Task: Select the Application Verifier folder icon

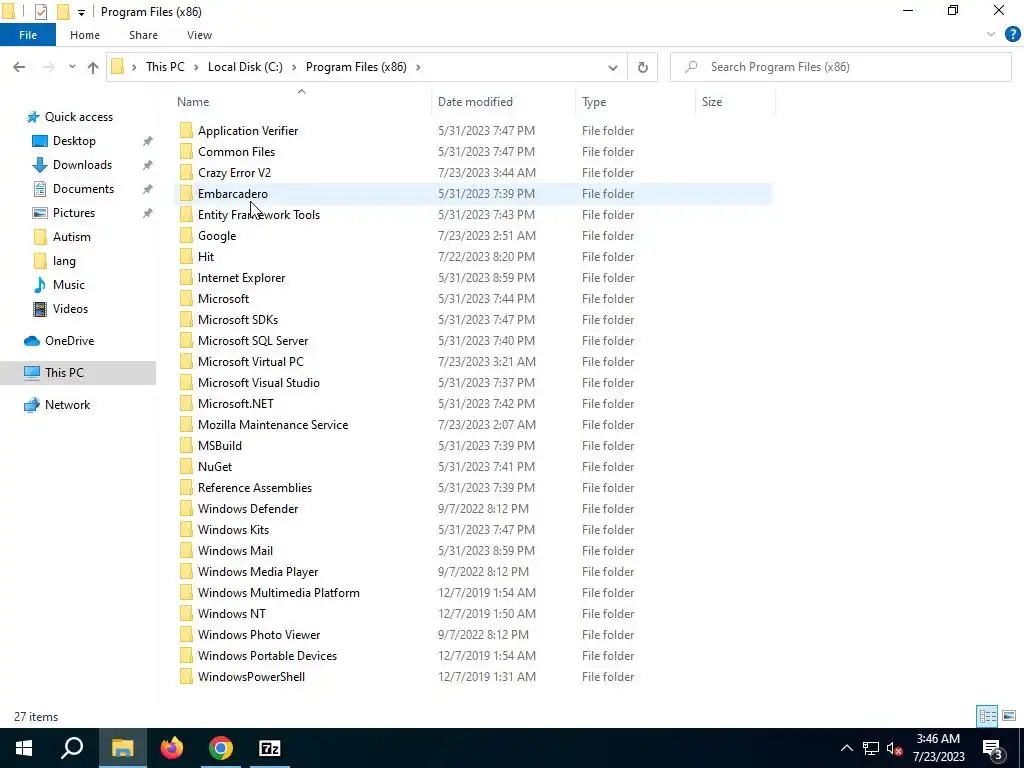Action: [186, 131]
